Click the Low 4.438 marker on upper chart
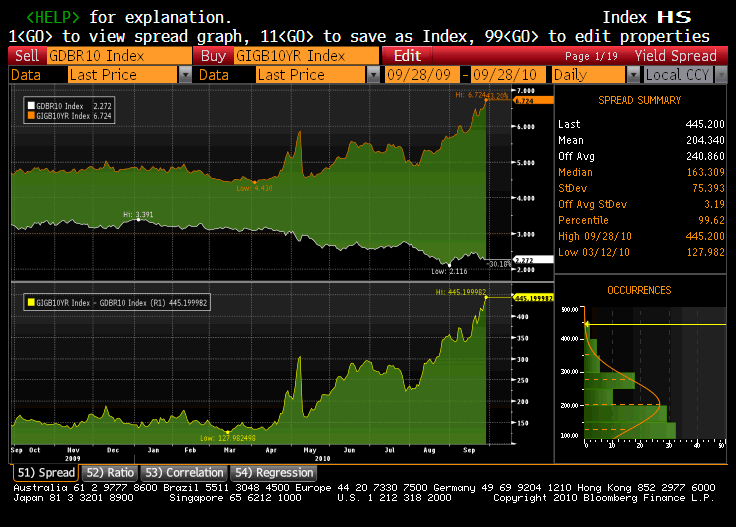The width and height of the screenshot is (736, 527). [254, 187]
